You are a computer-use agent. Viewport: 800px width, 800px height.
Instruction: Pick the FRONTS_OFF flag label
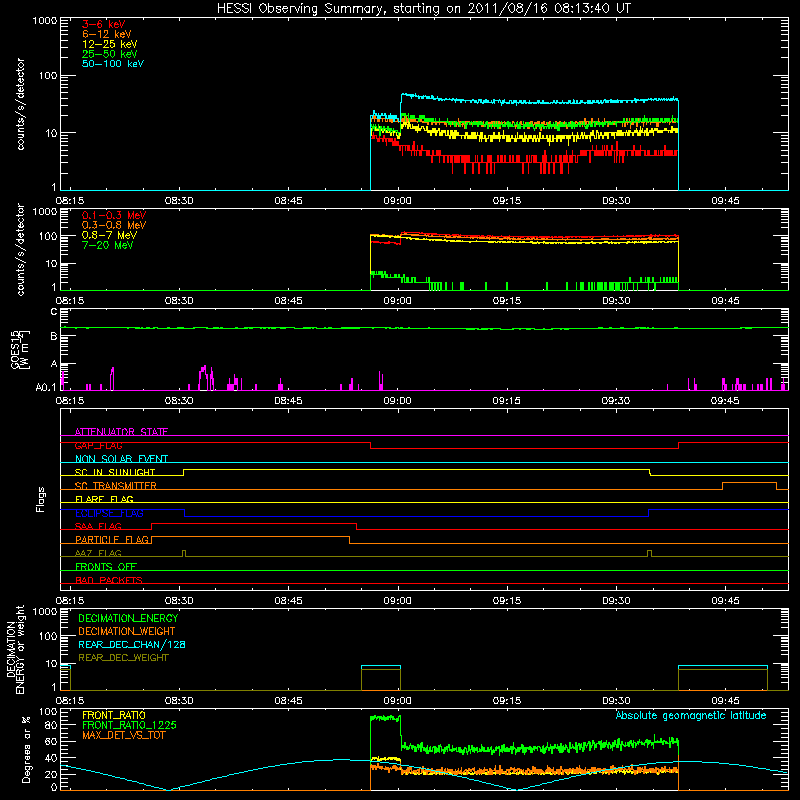pos(106,566)
